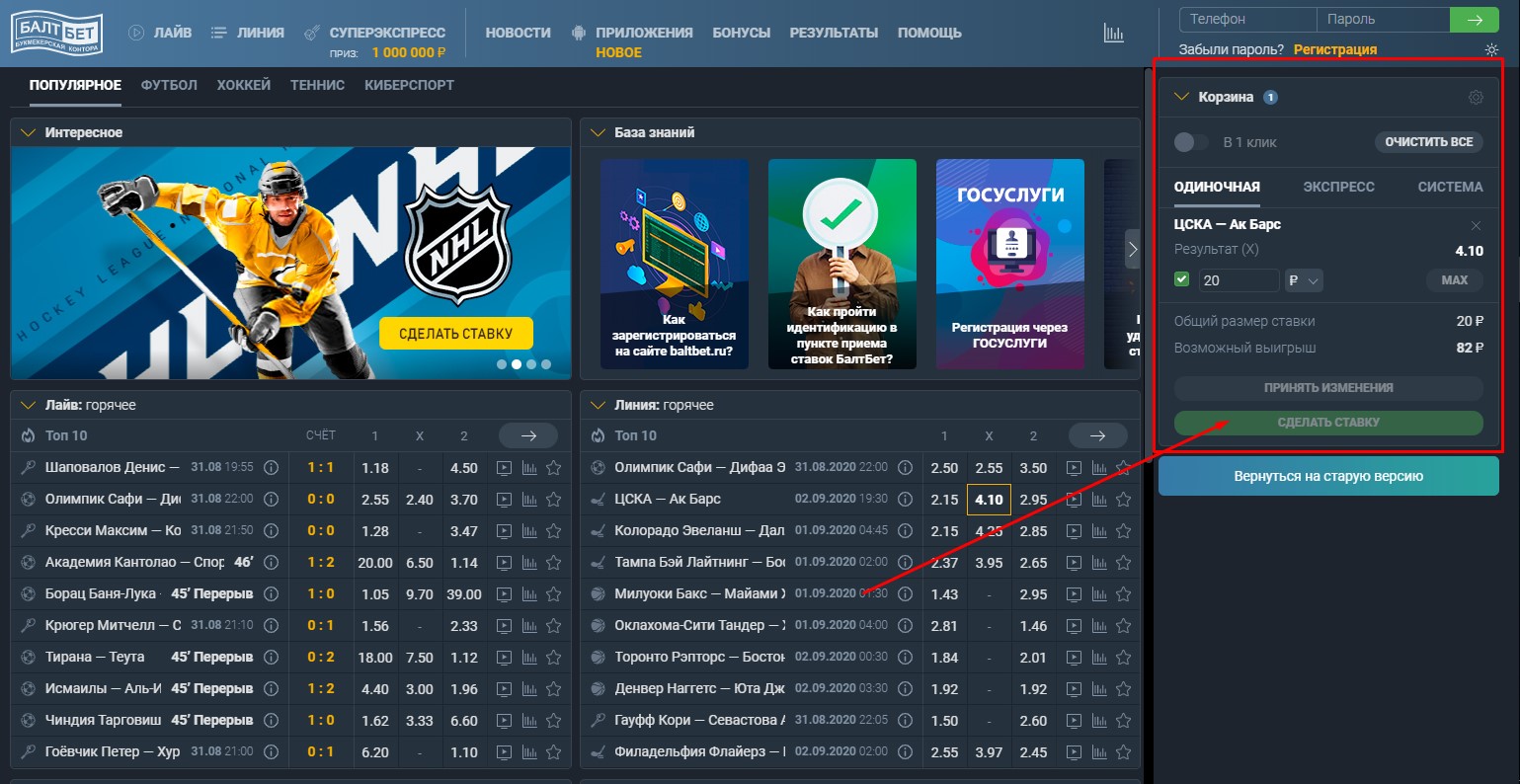Viewport: 1520px width, 784px height.
Task: Select the ЭКСПРЕСС bet type tab
Action: click(1338, 187)
